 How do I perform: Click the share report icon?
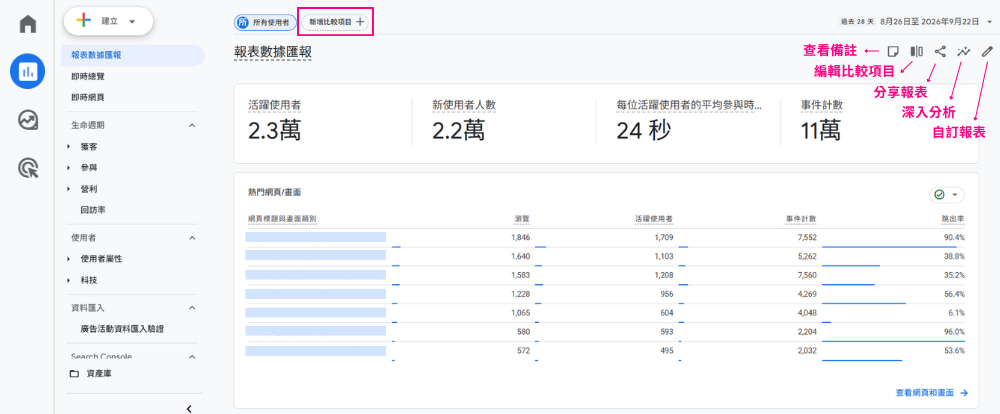pos(940,52)
